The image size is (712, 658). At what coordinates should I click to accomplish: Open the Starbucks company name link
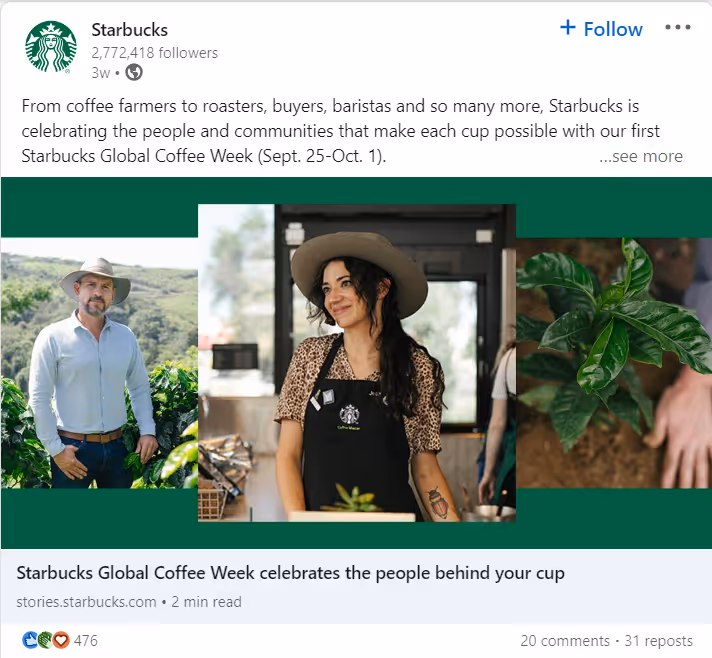129,30
